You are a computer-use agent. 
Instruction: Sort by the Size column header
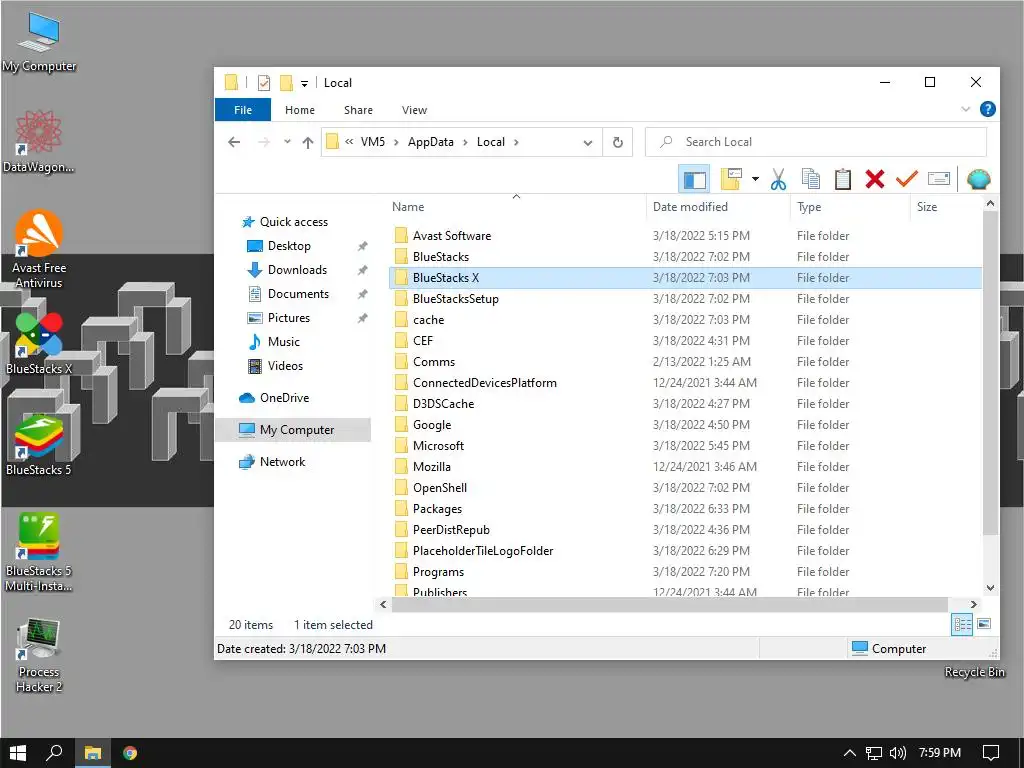[x=927, y=207]
